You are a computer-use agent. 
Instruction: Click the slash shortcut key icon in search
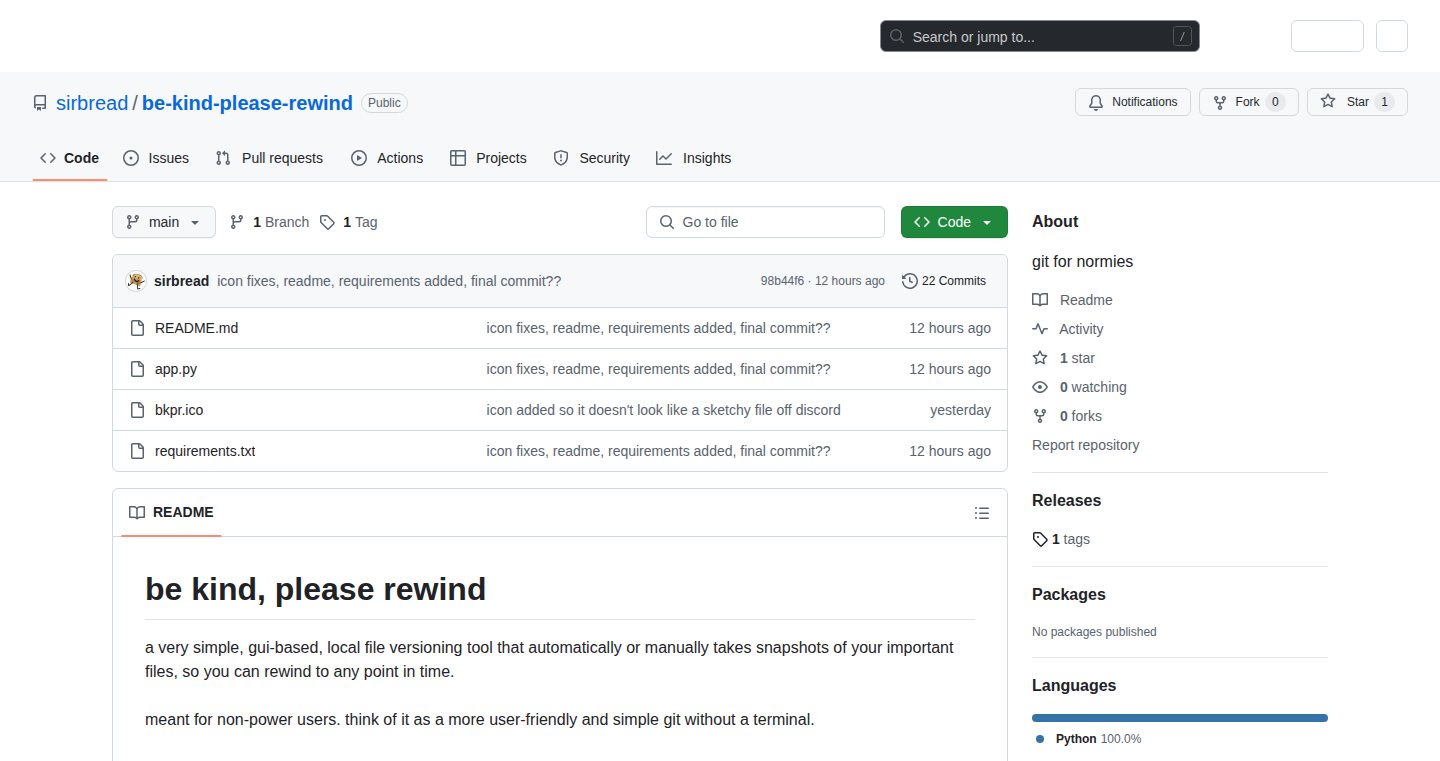tap(1183, 37)
